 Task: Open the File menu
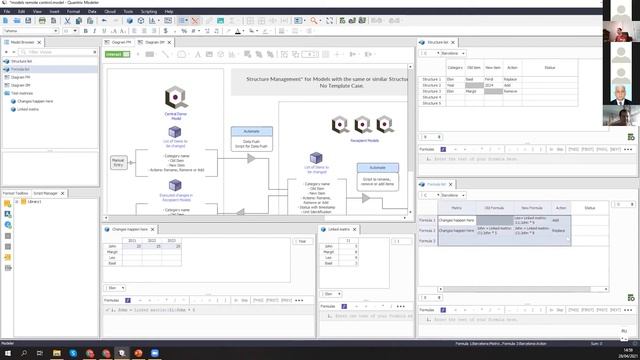tap(7, 11)
